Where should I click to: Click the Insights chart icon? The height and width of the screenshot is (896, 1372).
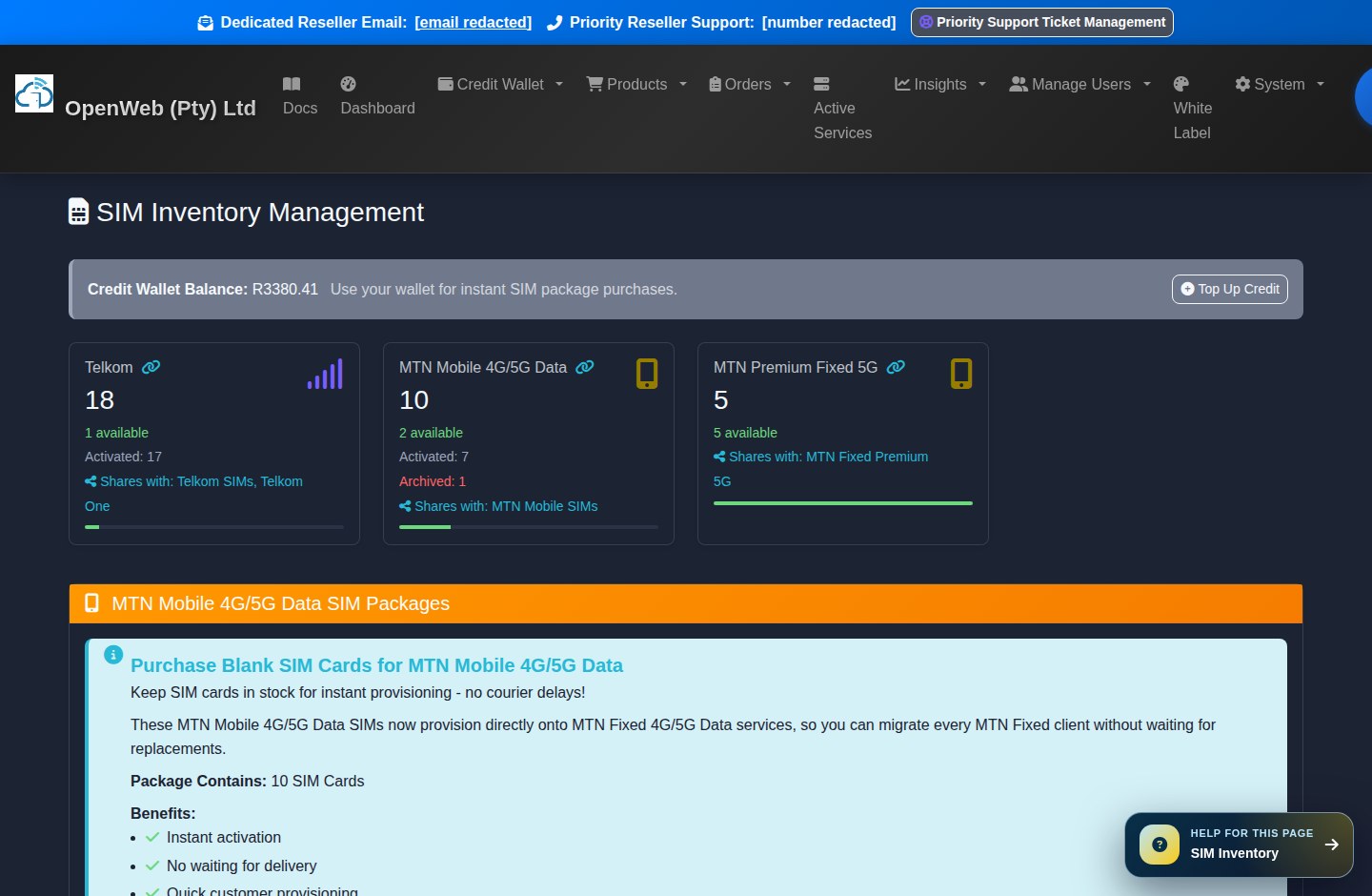coord(902,84)
